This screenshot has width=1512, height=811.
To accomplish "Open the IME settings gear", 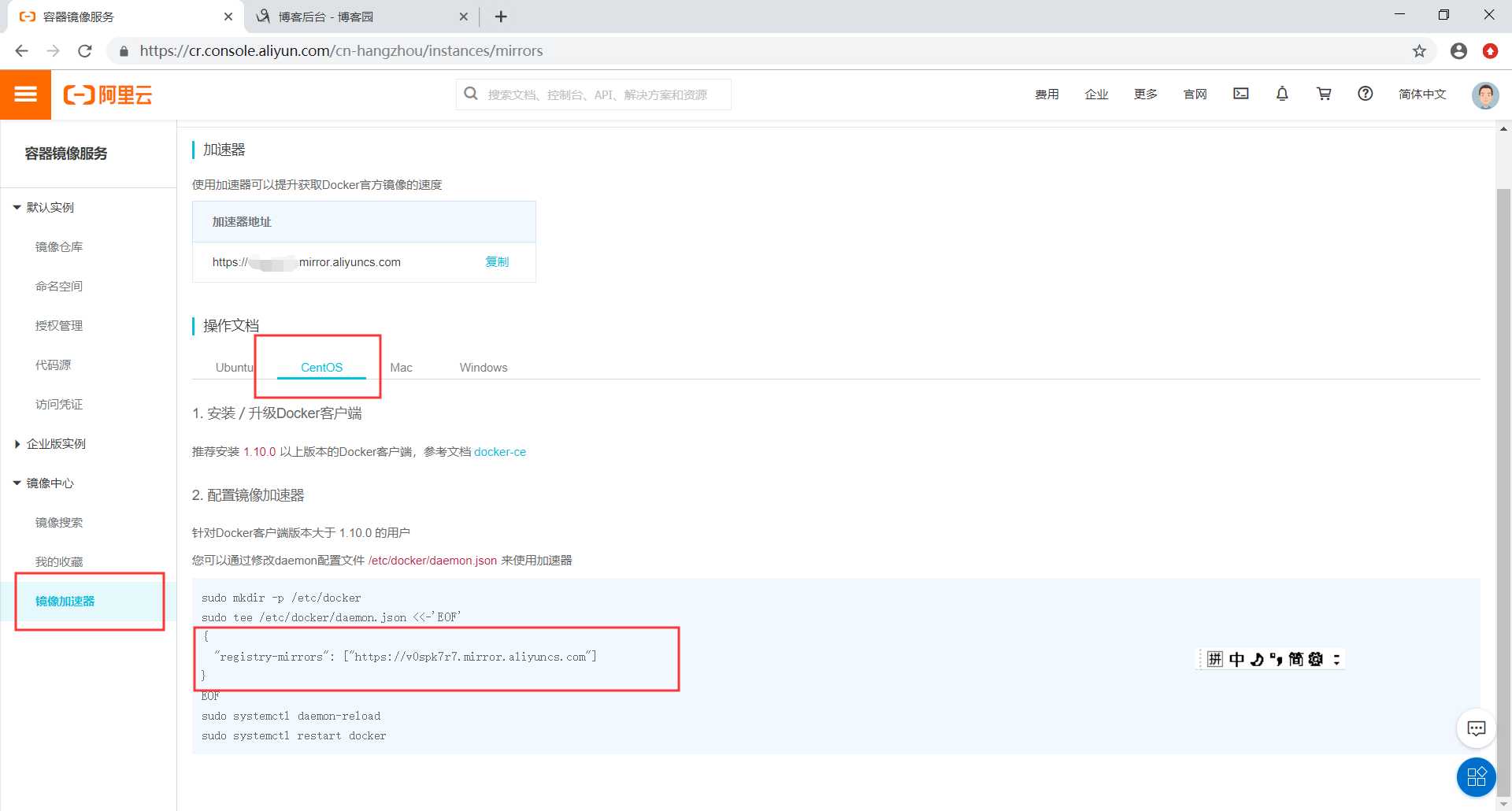I will (x=1315, y=659).
